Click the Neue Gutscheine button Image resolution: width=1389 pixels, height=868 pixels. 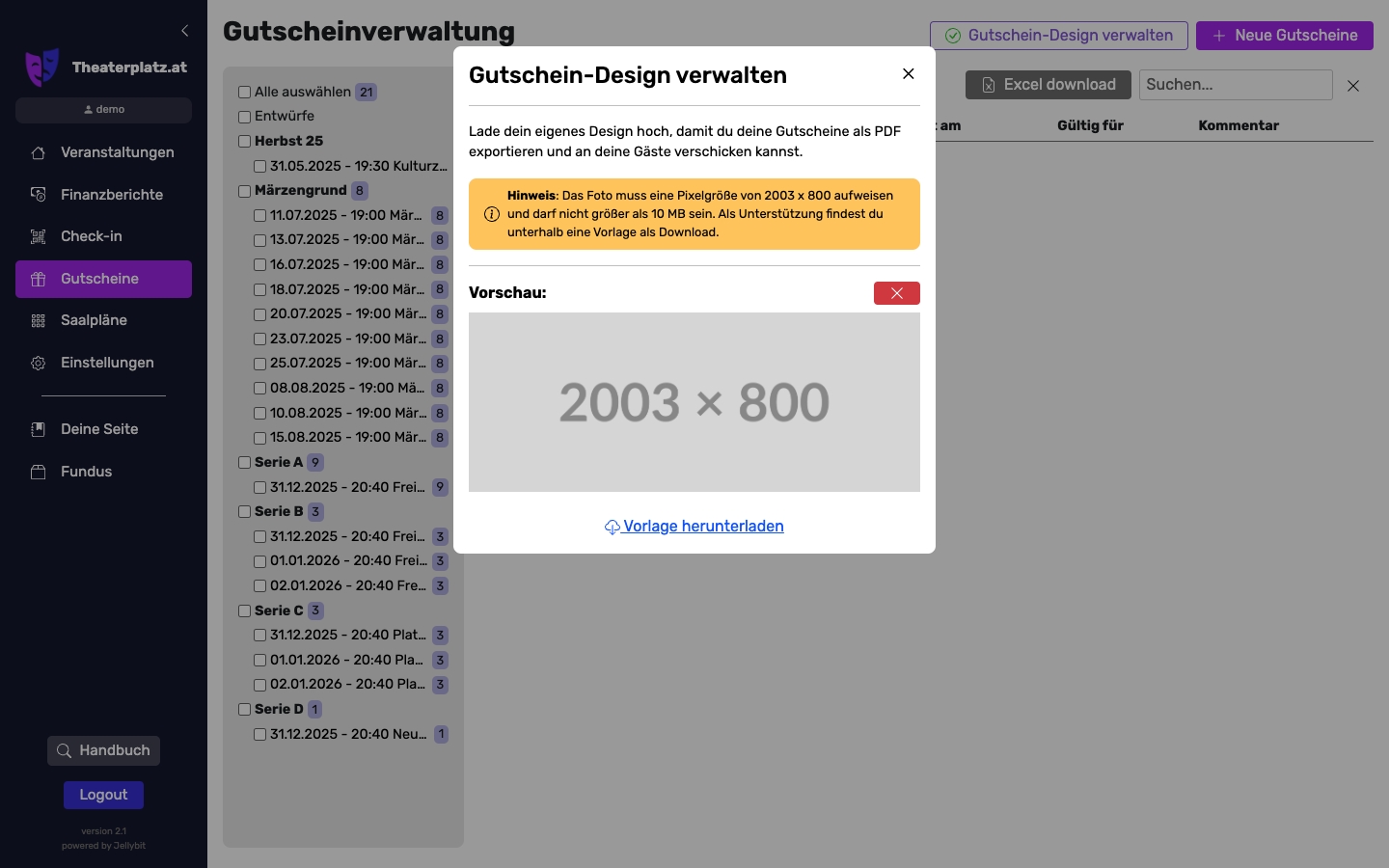[x=1284, y=36]
